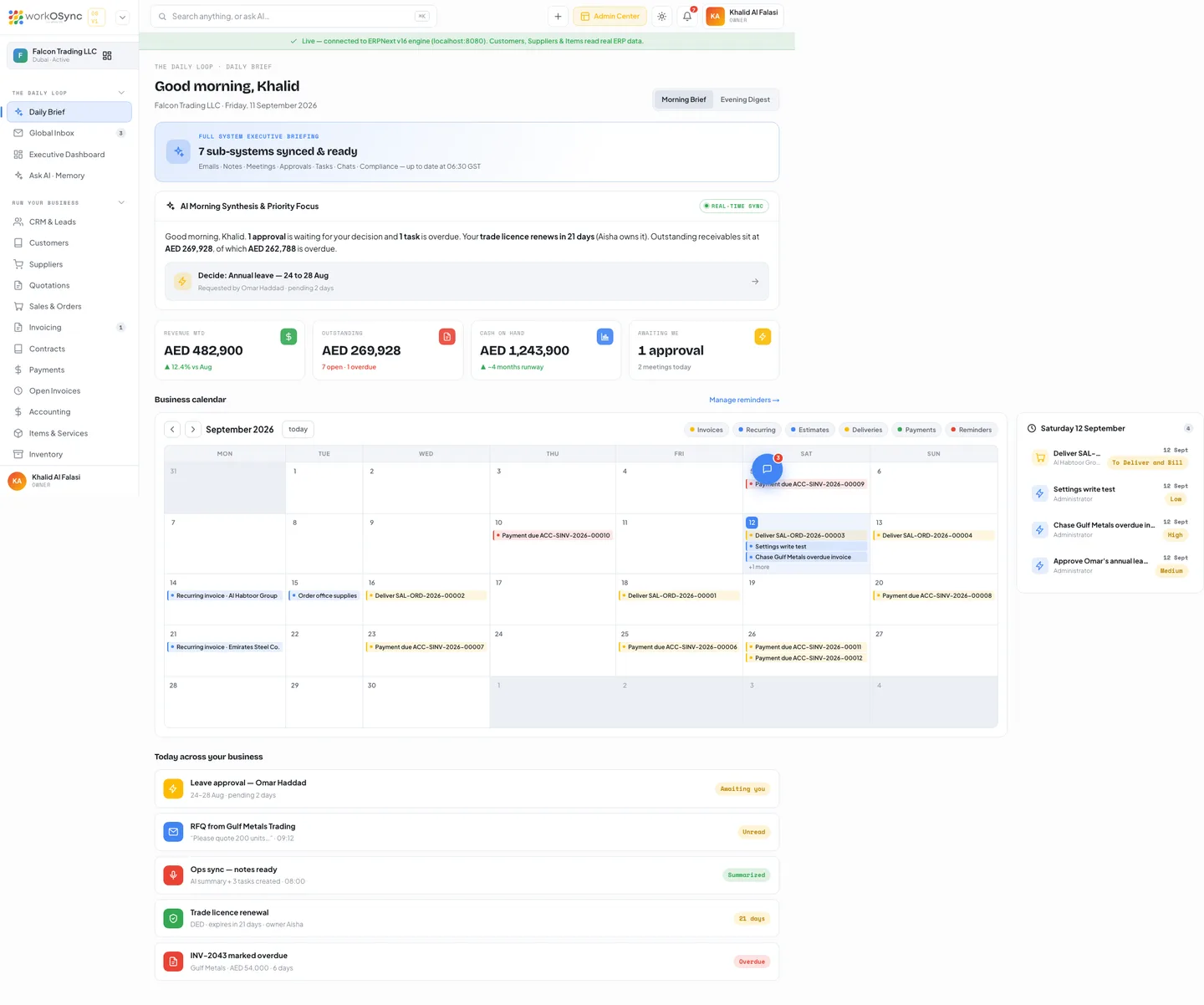Open Executive Dashboard from the sidebar
The width and height of the screenshot is (1204, 1005).
click(x=69, y=155)
